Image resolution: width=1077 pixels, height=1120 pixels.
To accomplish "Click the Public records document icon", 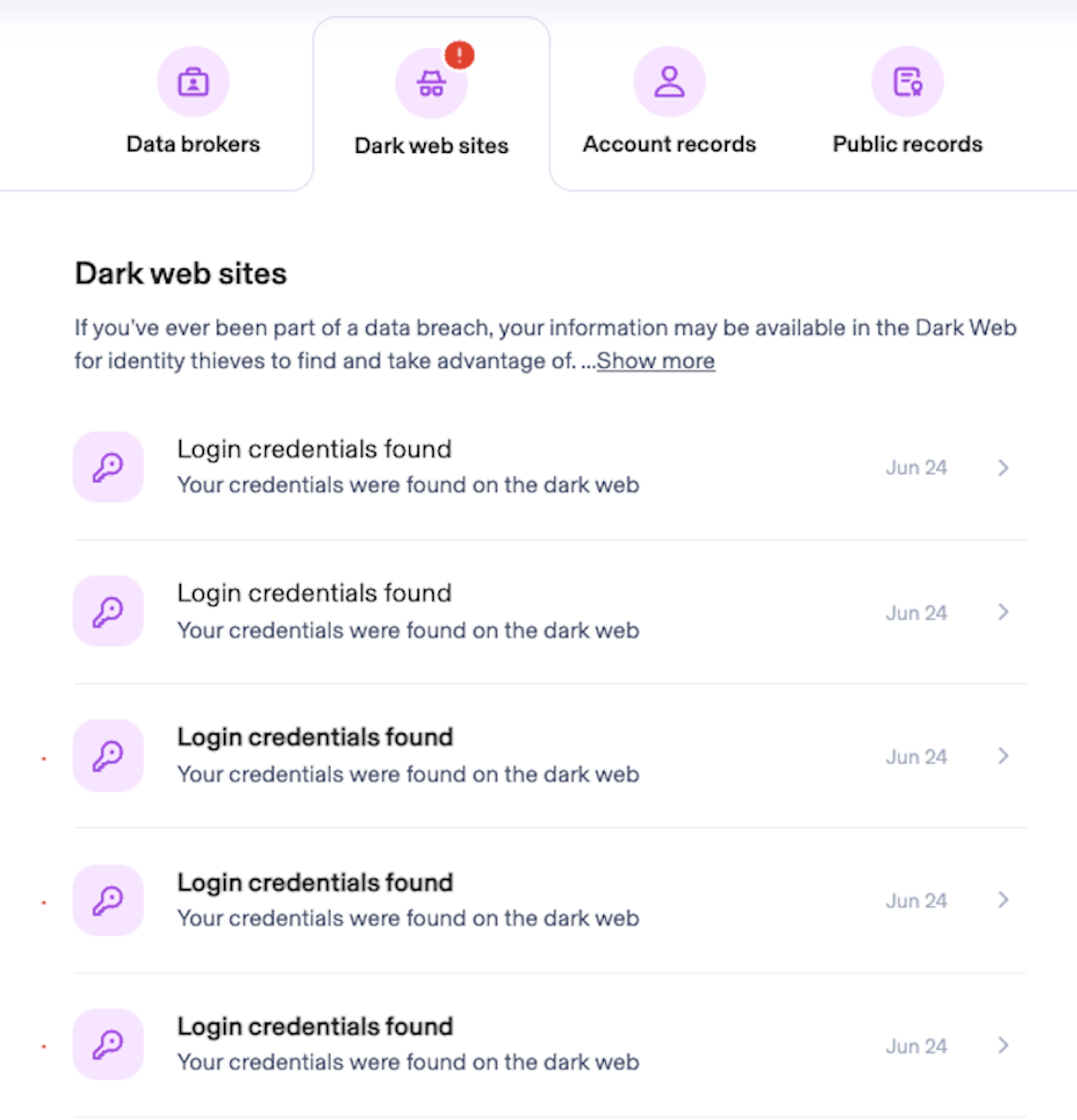I will click(x=907, y=82).
